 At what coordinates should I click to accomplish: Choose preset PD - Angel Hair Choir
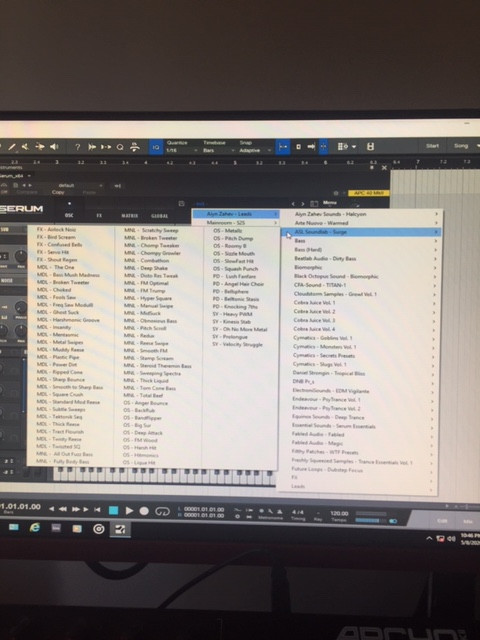click(238, 284)
